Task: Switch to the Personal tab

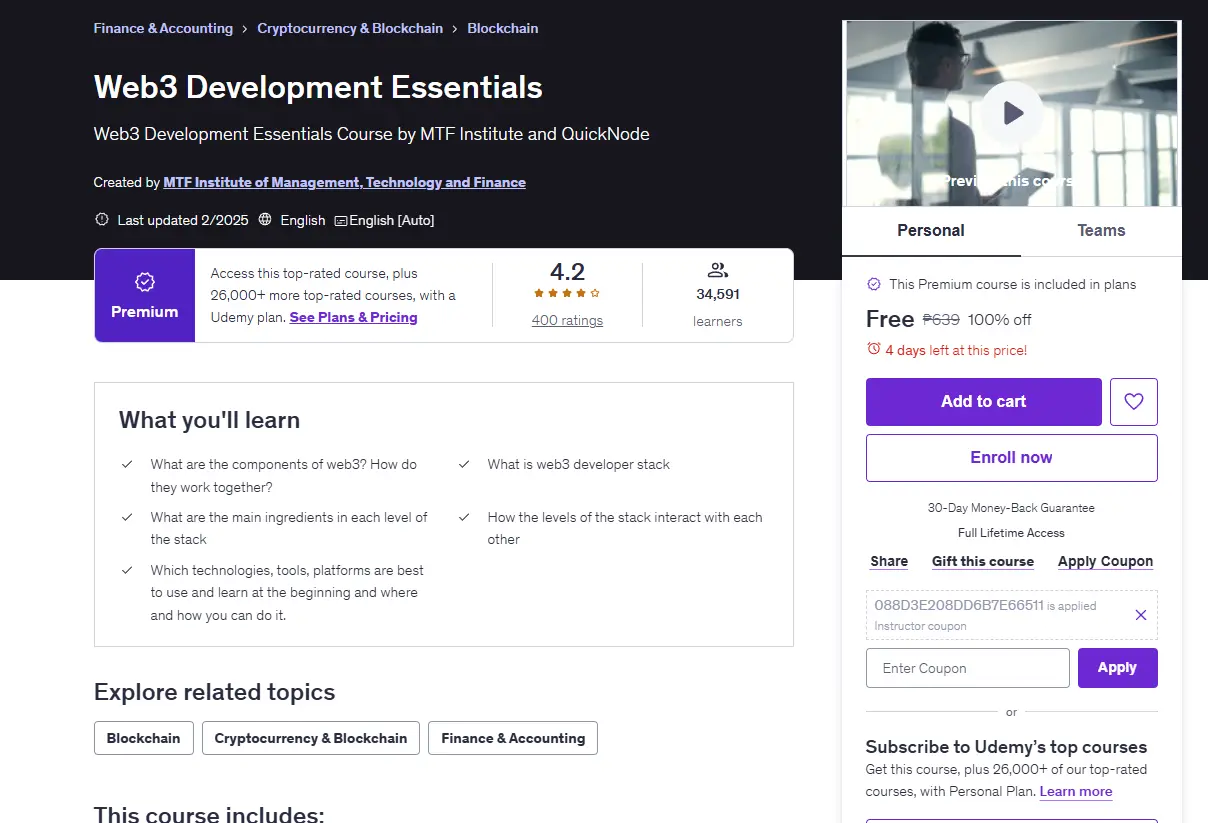Action: 931,231
